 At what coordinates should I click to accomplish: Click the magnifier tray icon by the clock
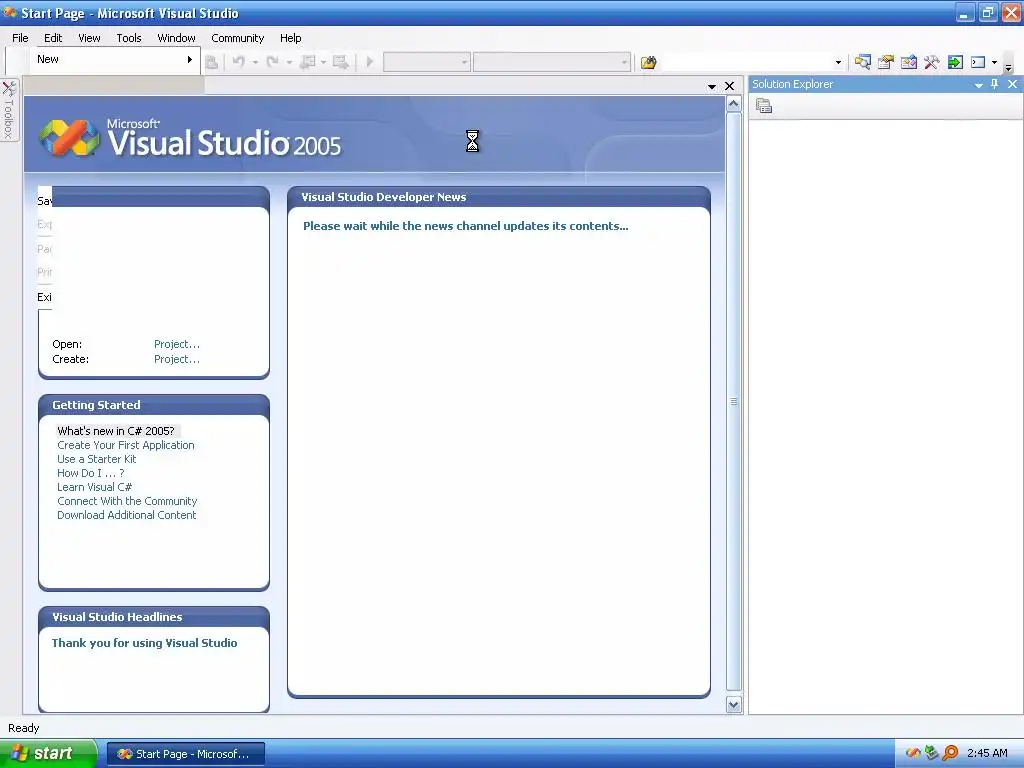point(951,753)
